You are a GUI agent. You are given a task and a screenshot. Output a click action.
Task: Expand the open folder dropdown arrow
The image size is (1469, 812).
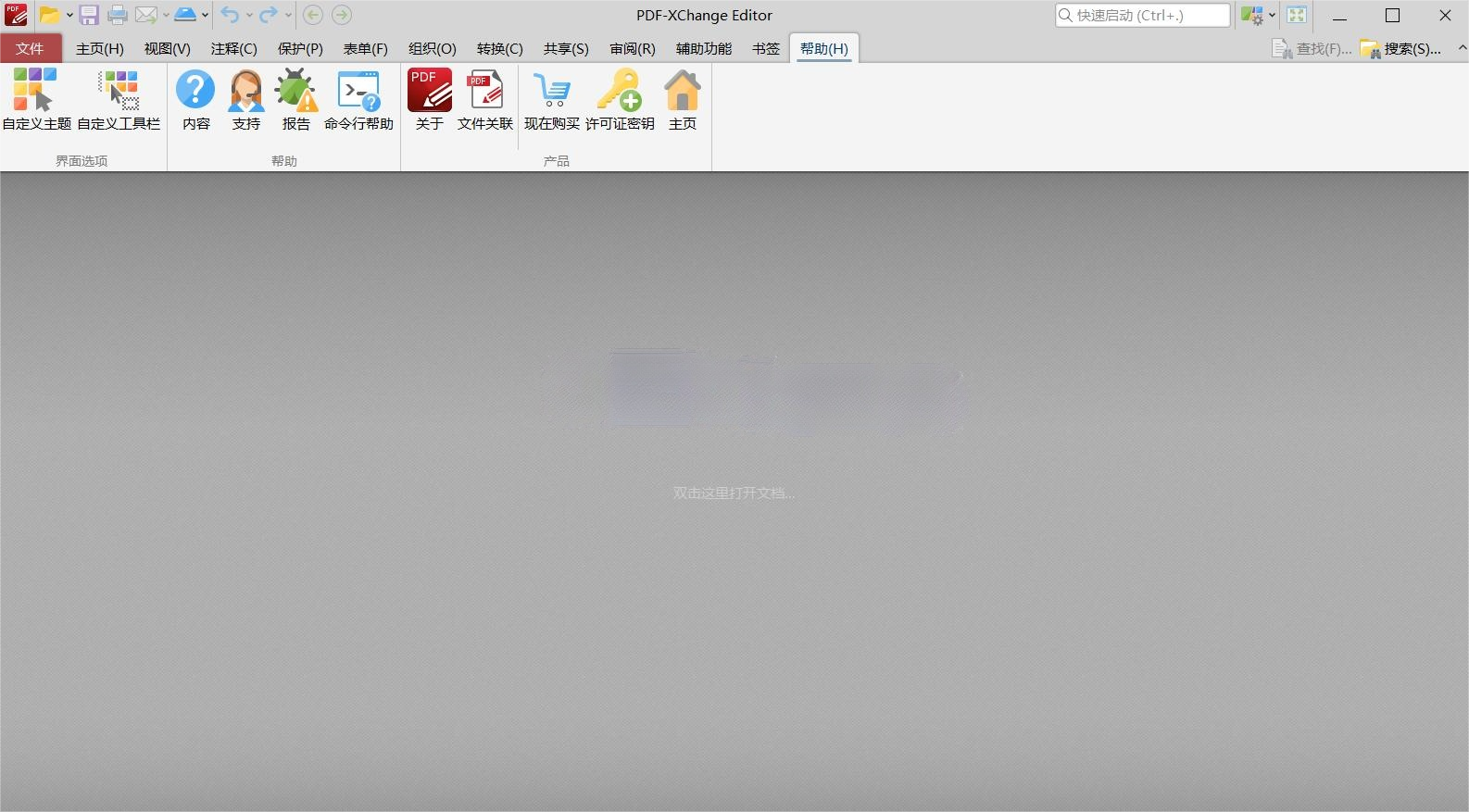point(69,15)
